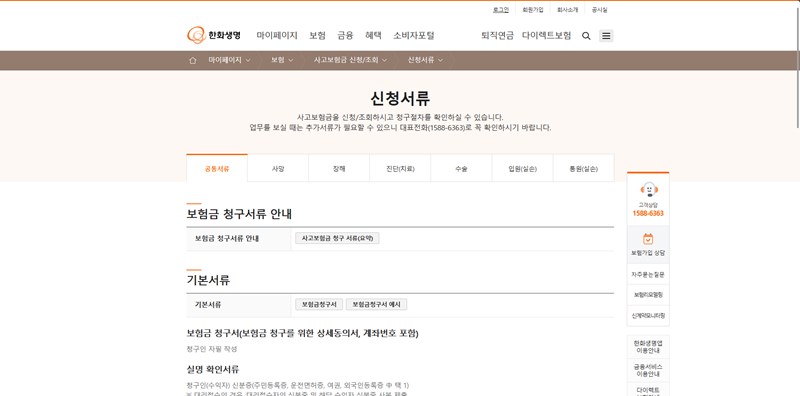Click the 1588-6363 phone number in sidebar
800x396 pixels.
(x=648, y=214)
